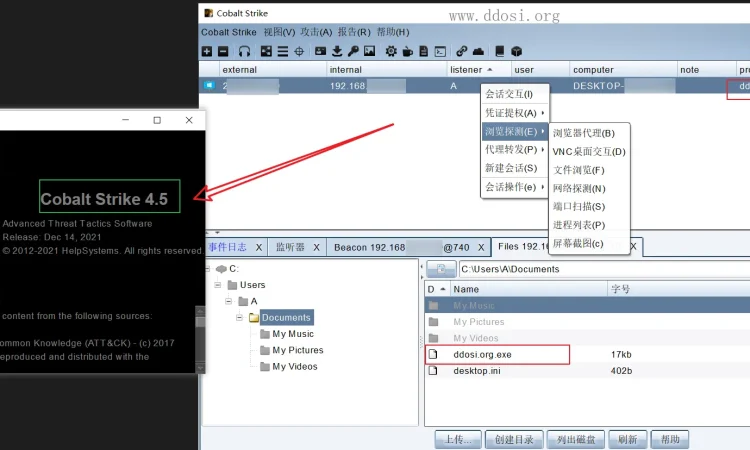Select 文件浏览(F) in the submenu
Viewport: 750px width, 450px height.
coord(589,170)
